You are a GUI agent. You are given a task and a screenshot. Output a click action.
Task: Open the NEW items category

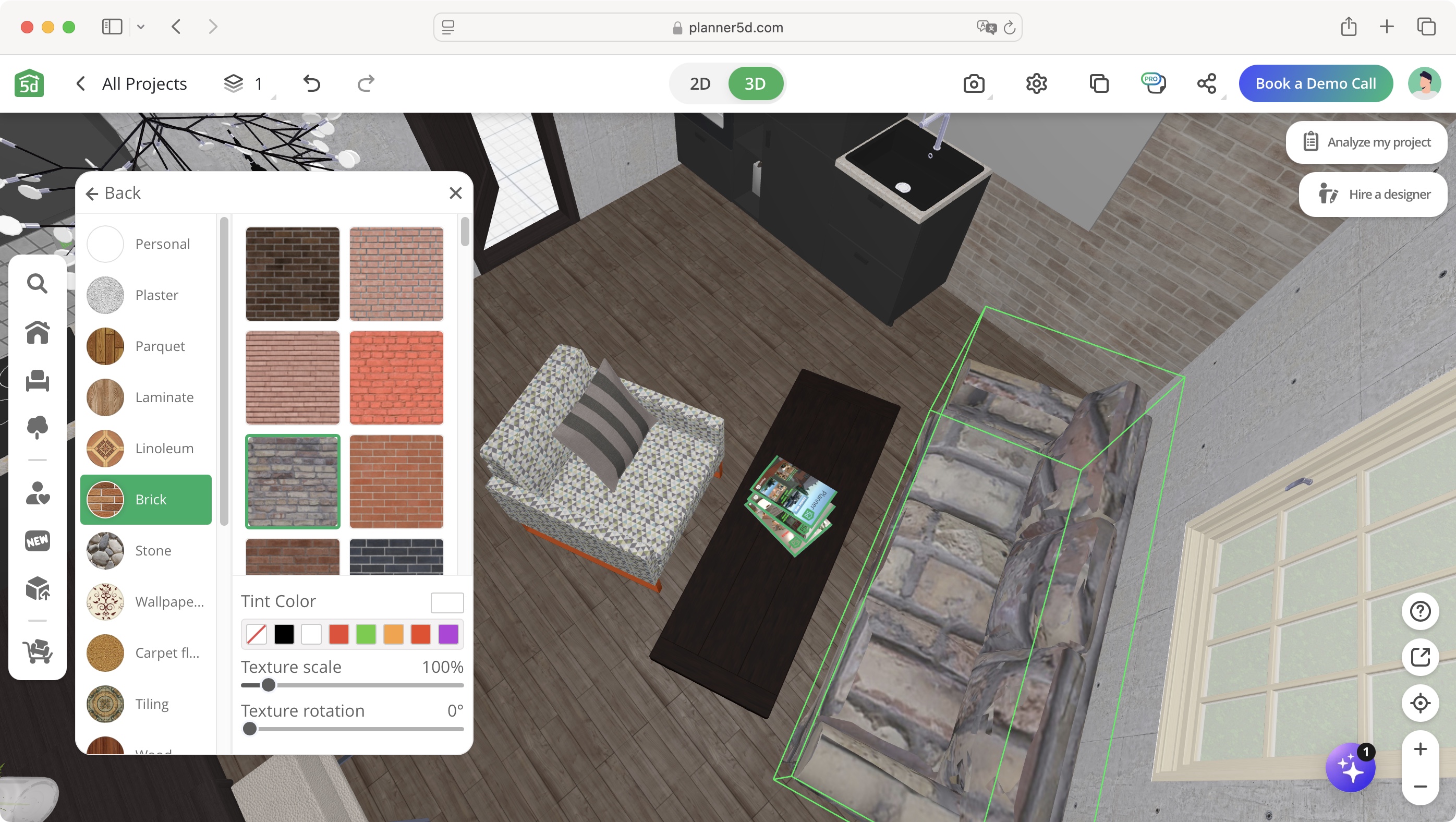pos(37,540)
